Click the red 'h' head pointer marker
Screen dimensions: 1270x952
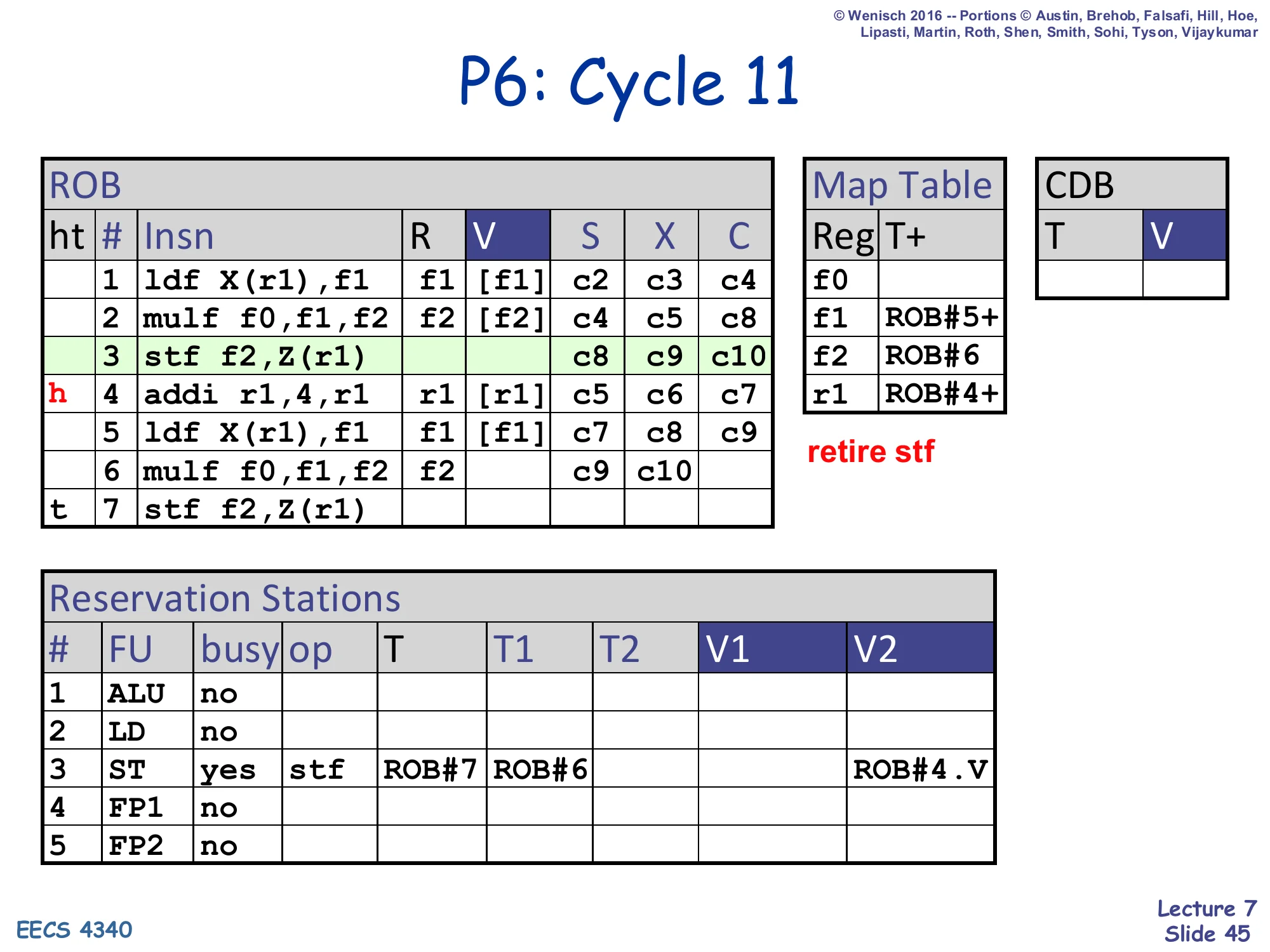[x=58, y=393]
